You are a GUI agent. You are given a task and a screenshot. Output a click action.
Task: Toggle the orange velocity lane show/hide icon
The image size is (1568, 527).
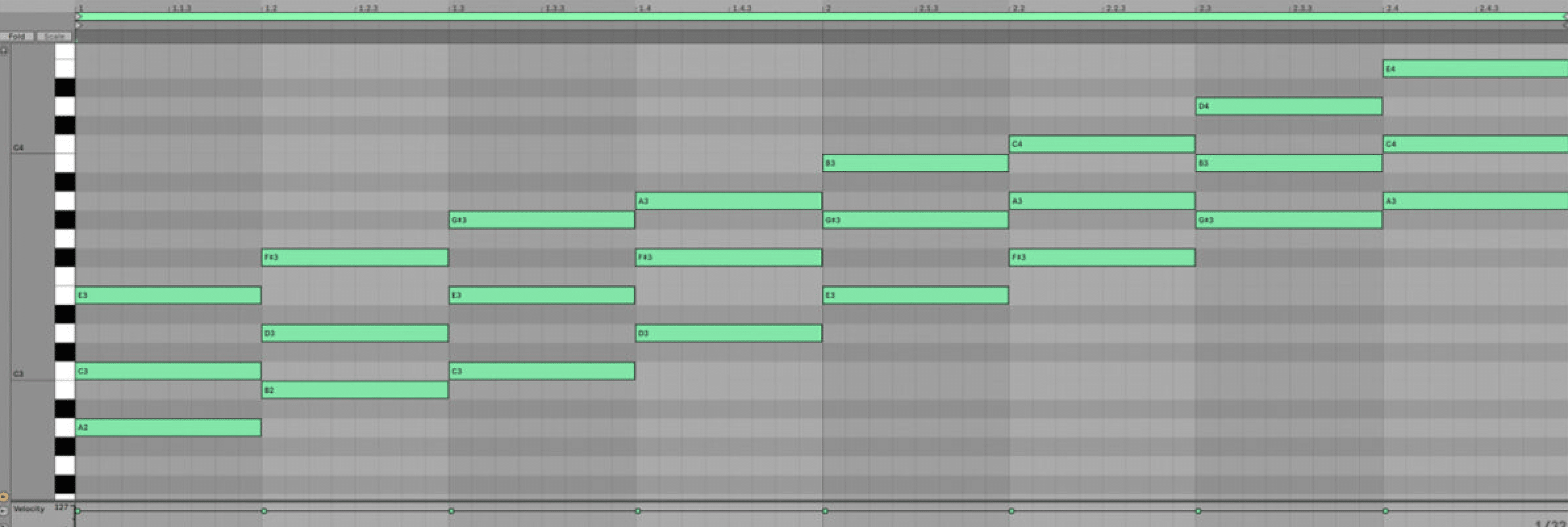4,497
